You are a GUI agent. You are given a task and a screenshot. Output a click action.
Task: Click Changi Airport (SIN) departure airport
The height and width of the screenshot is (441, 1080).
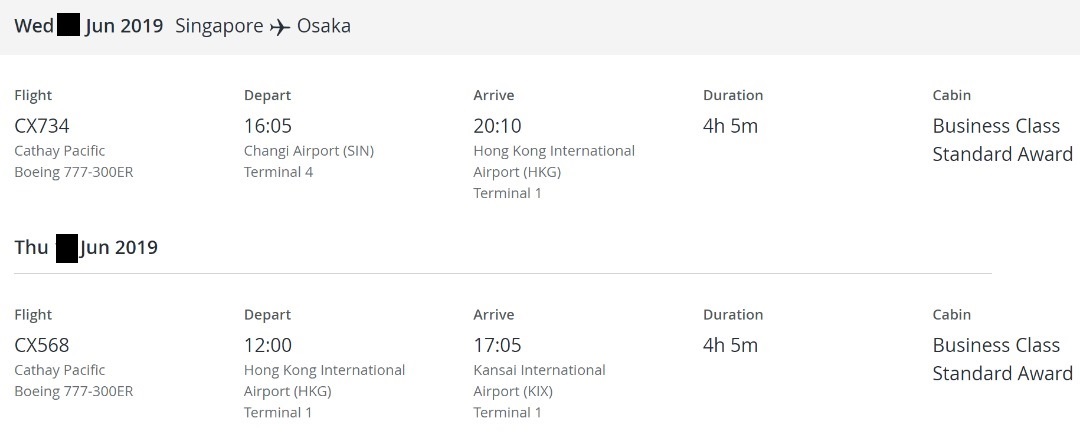point(308,151)
